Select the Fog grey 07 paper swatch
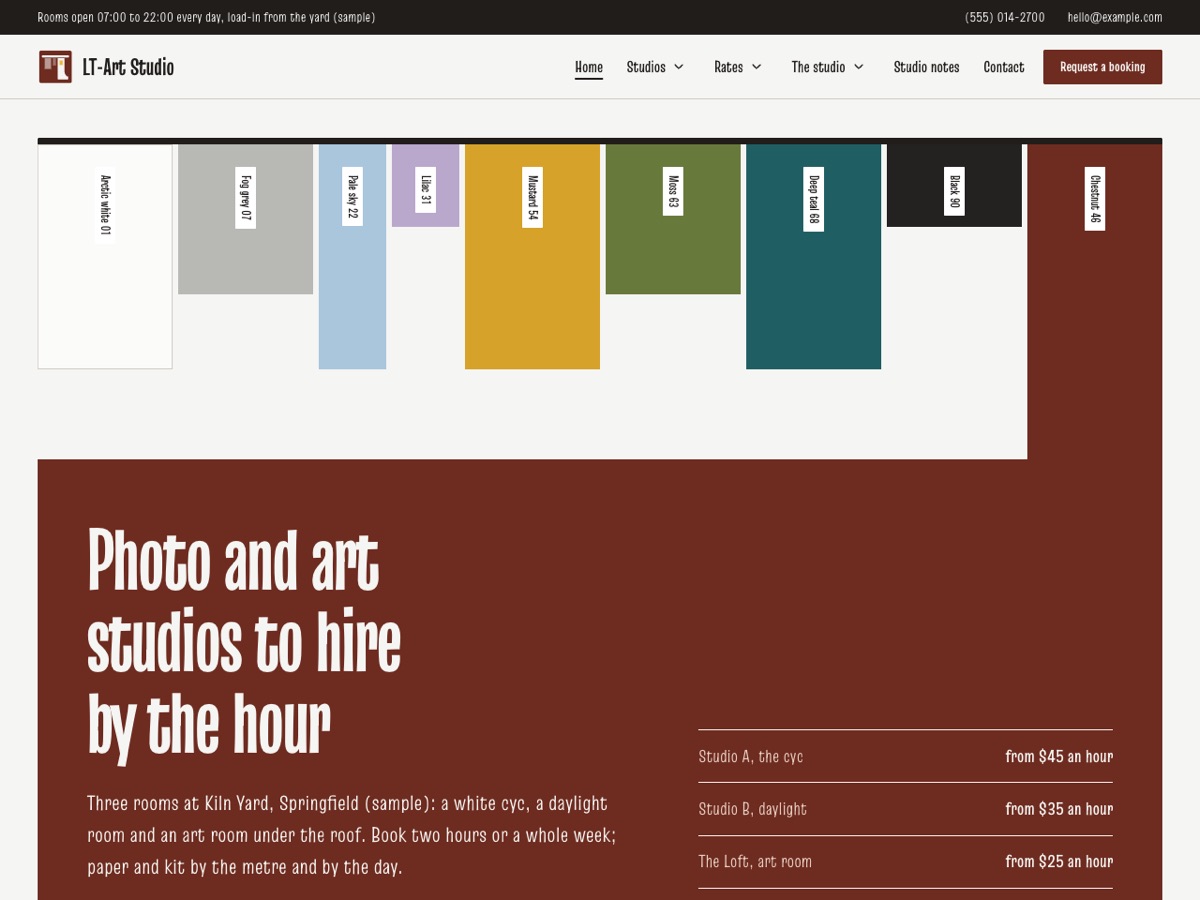This screenshot has height=900, width=1200. click(x=245, y=219)
